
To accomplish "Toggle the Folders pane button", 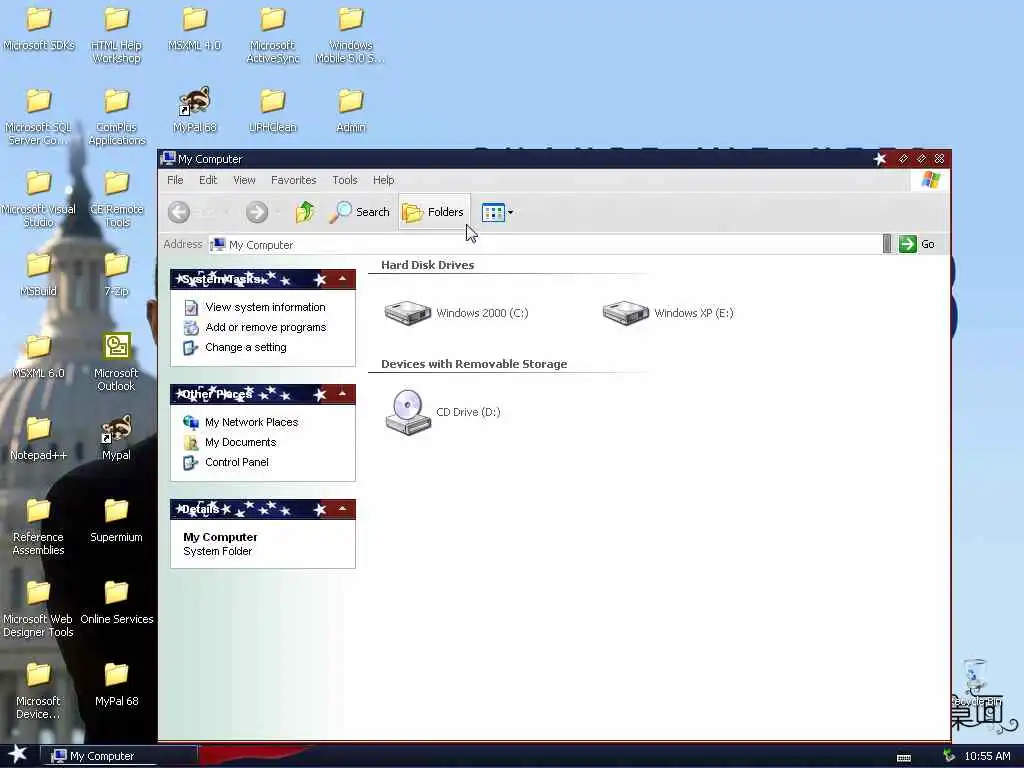I will (x=434, y=212).
